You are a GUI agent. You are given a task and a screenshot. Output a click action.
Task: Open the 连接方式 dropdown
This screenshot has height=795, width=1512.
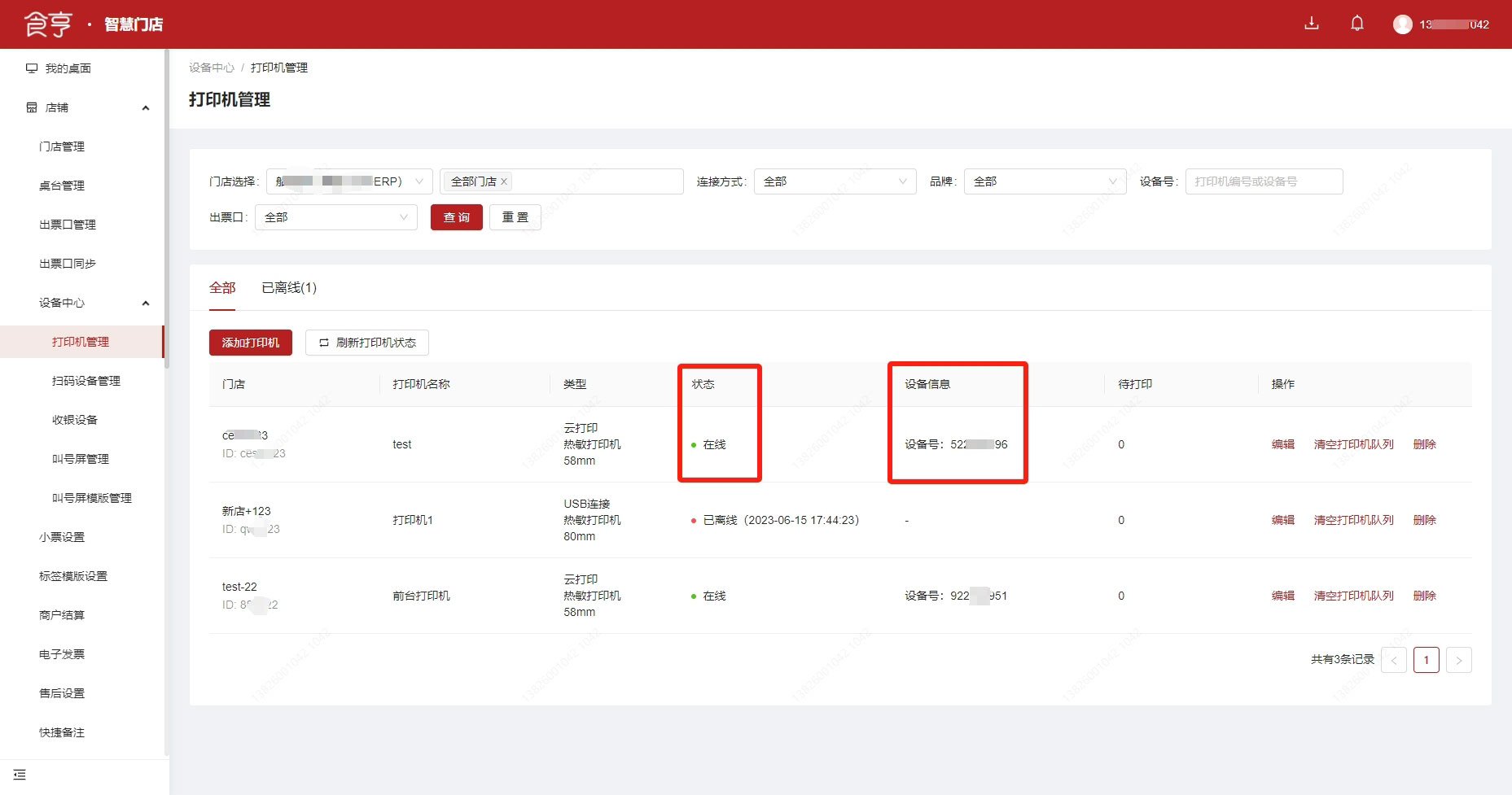pyautogui.click(x=835, y=181)
